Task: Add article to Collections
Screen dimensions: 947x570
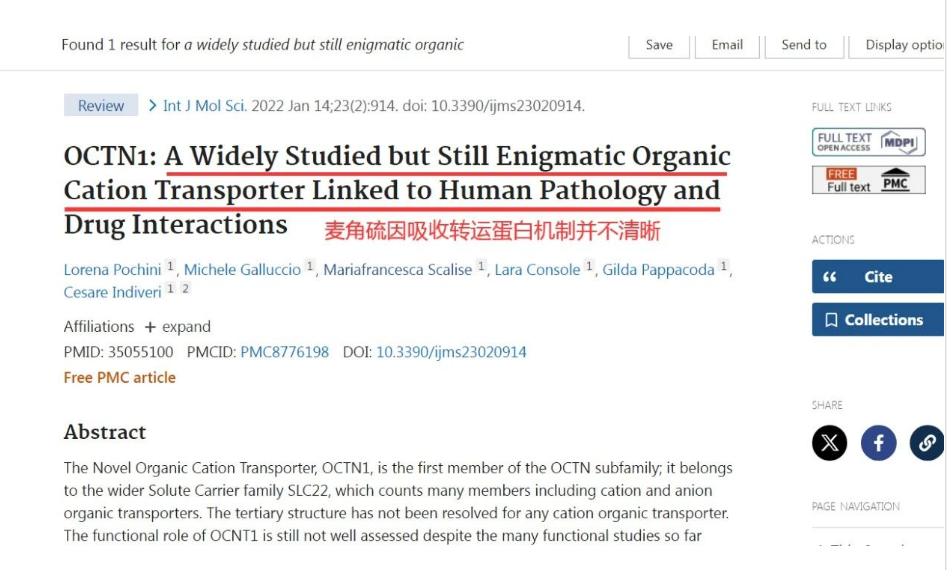Action: tap(877, 320)
